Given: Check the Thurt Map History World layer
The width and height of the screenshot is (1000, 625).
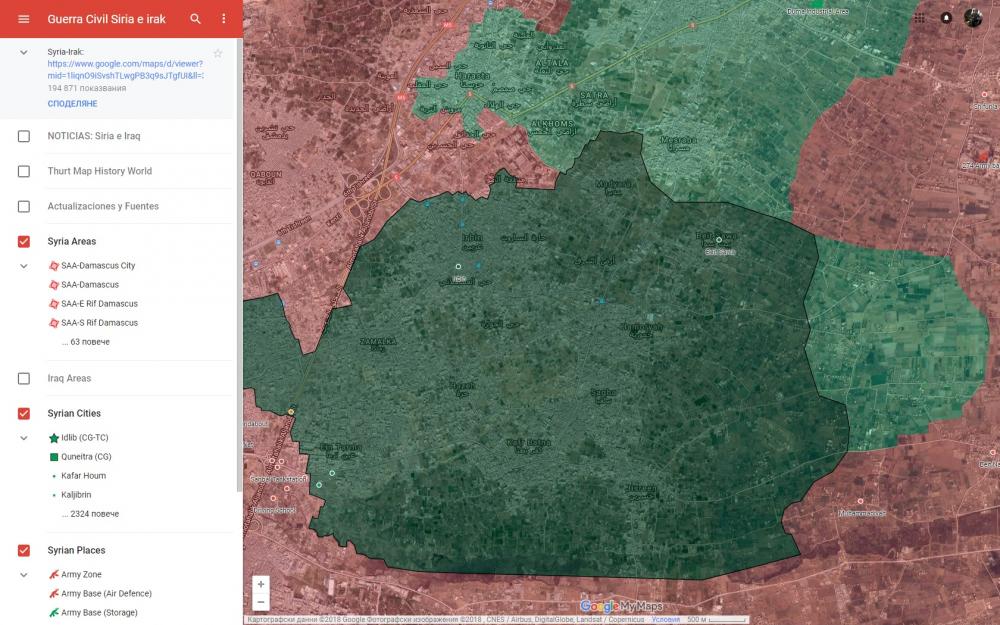Looking at the screenshot, I should (24, 171).
